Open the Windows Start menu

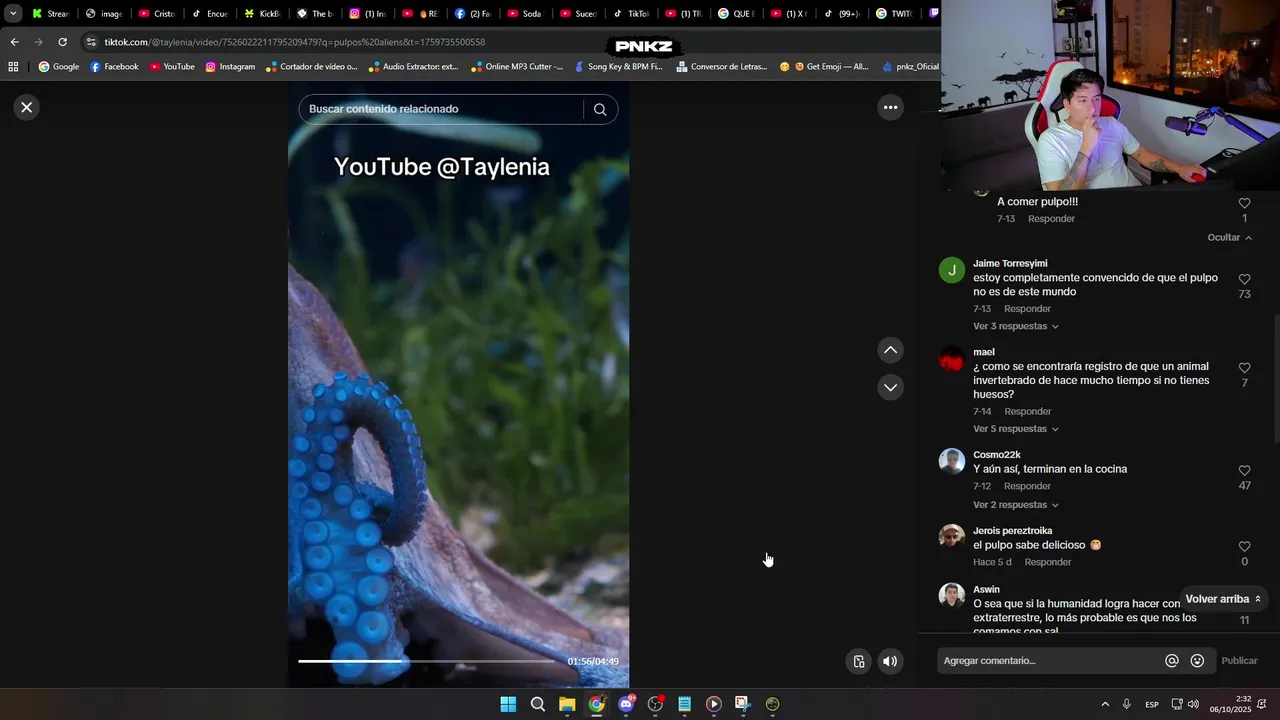coord(508,704)
